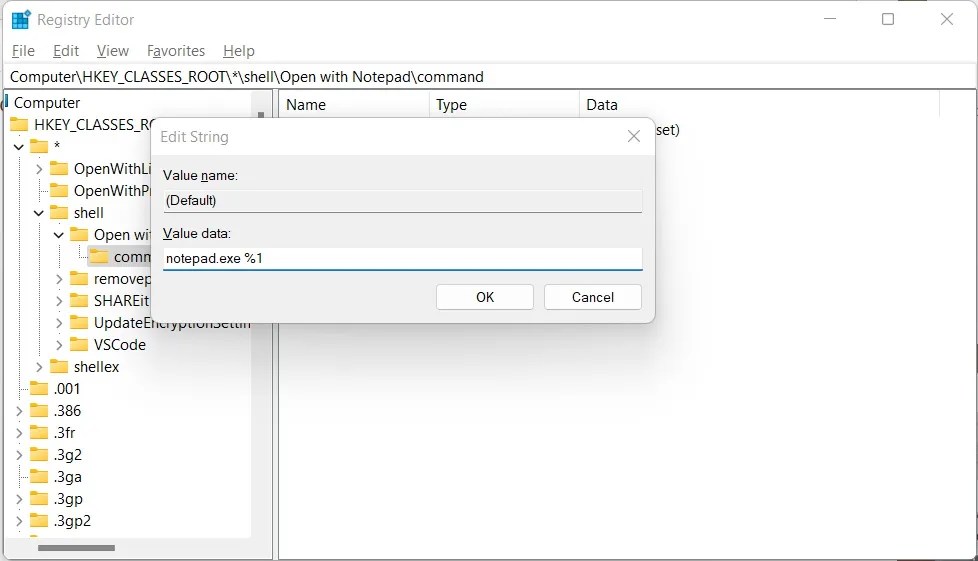
Task: Click the .3fr folder icon
Action: click(39, 432)
